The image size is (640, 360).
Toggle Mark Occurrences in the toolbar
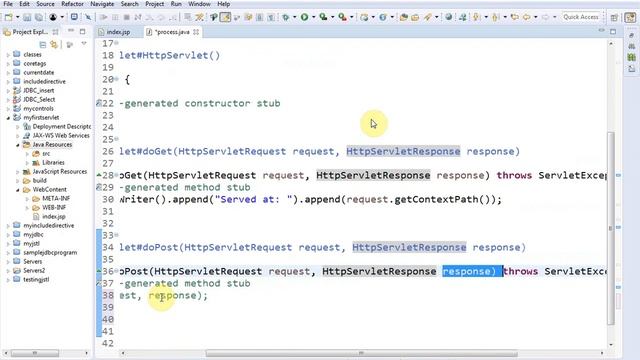[225, 17]
